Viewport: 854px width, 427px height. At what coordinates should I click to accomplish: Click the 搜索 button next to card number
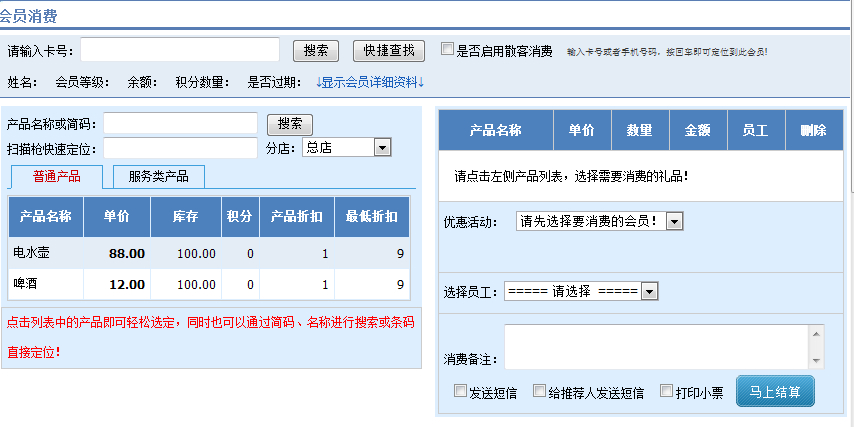point(315,51)
